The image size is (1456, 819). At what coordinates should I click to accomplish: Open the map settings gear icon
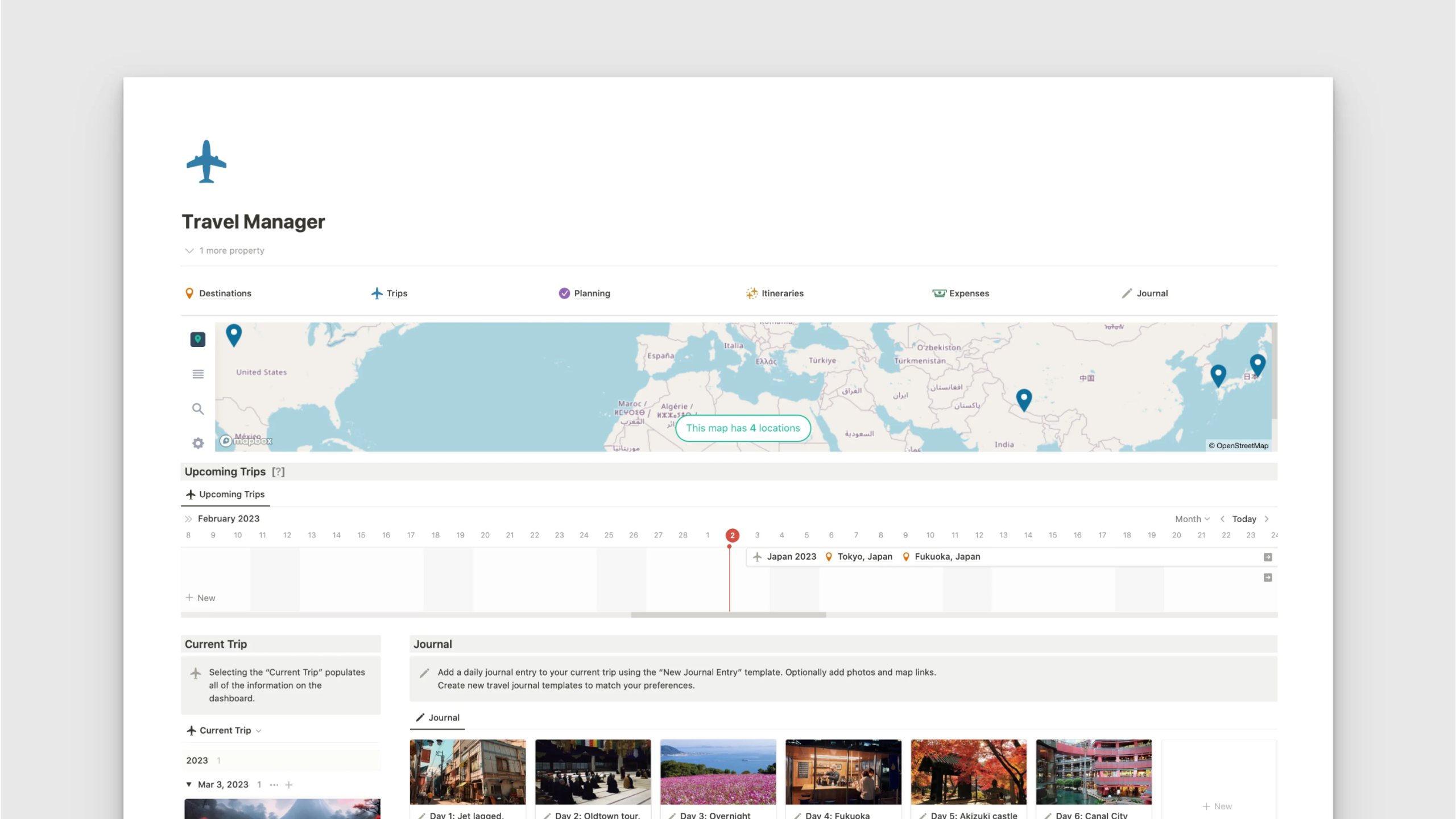pos(197,442)
